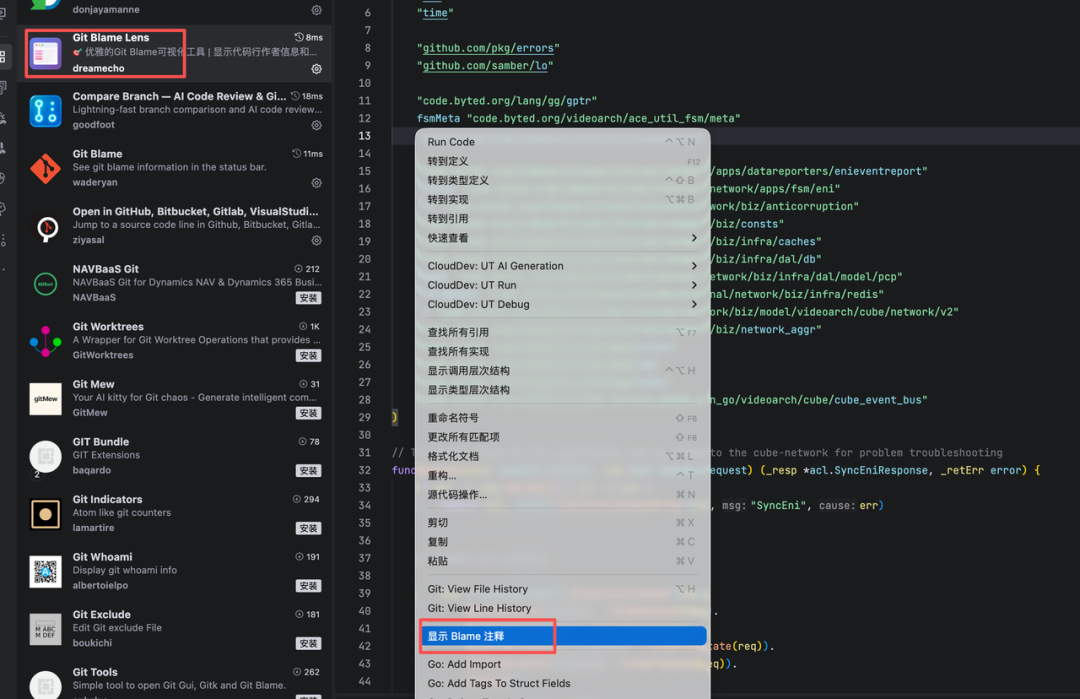
Task: Click line number 29 in gutter
Action: (x=364, y=417)
